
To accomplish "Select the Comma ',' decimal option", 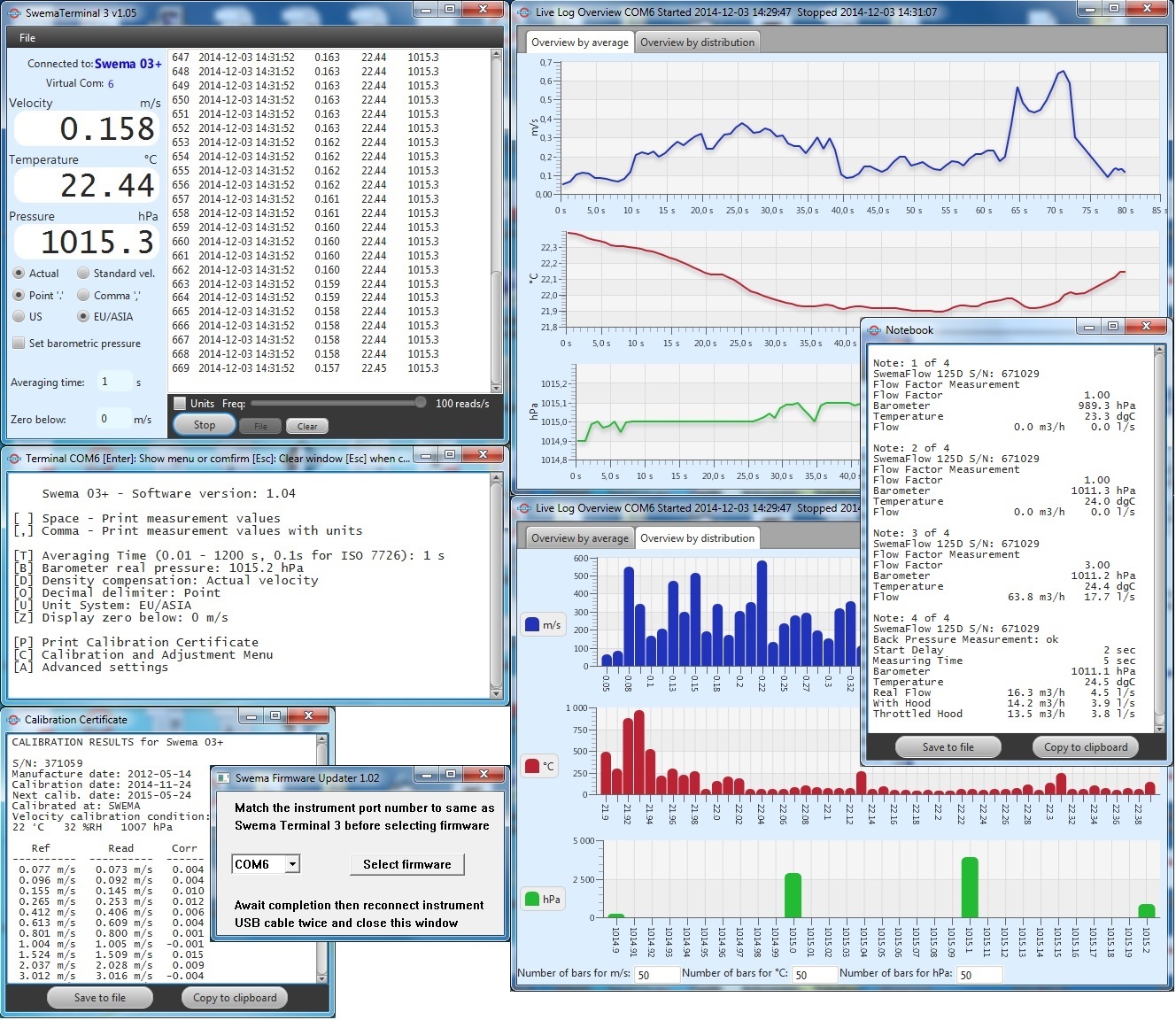I will (83, 296).
